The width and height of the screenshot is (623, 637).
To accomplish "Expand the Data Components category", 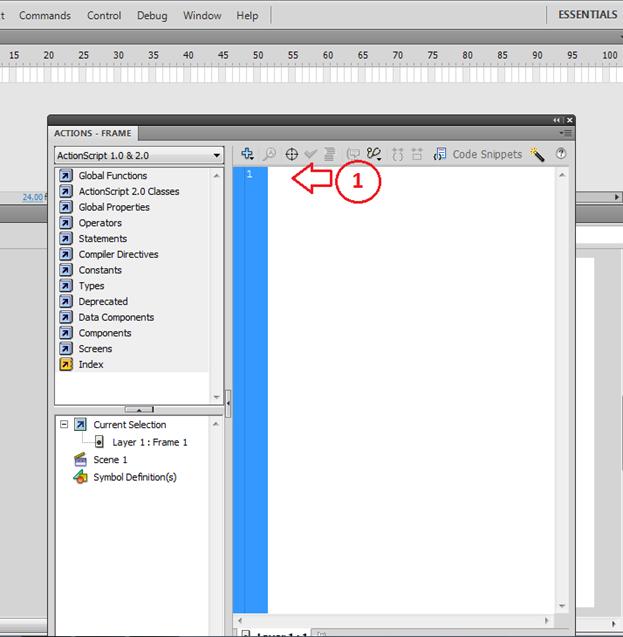I will tap(107, 317).
